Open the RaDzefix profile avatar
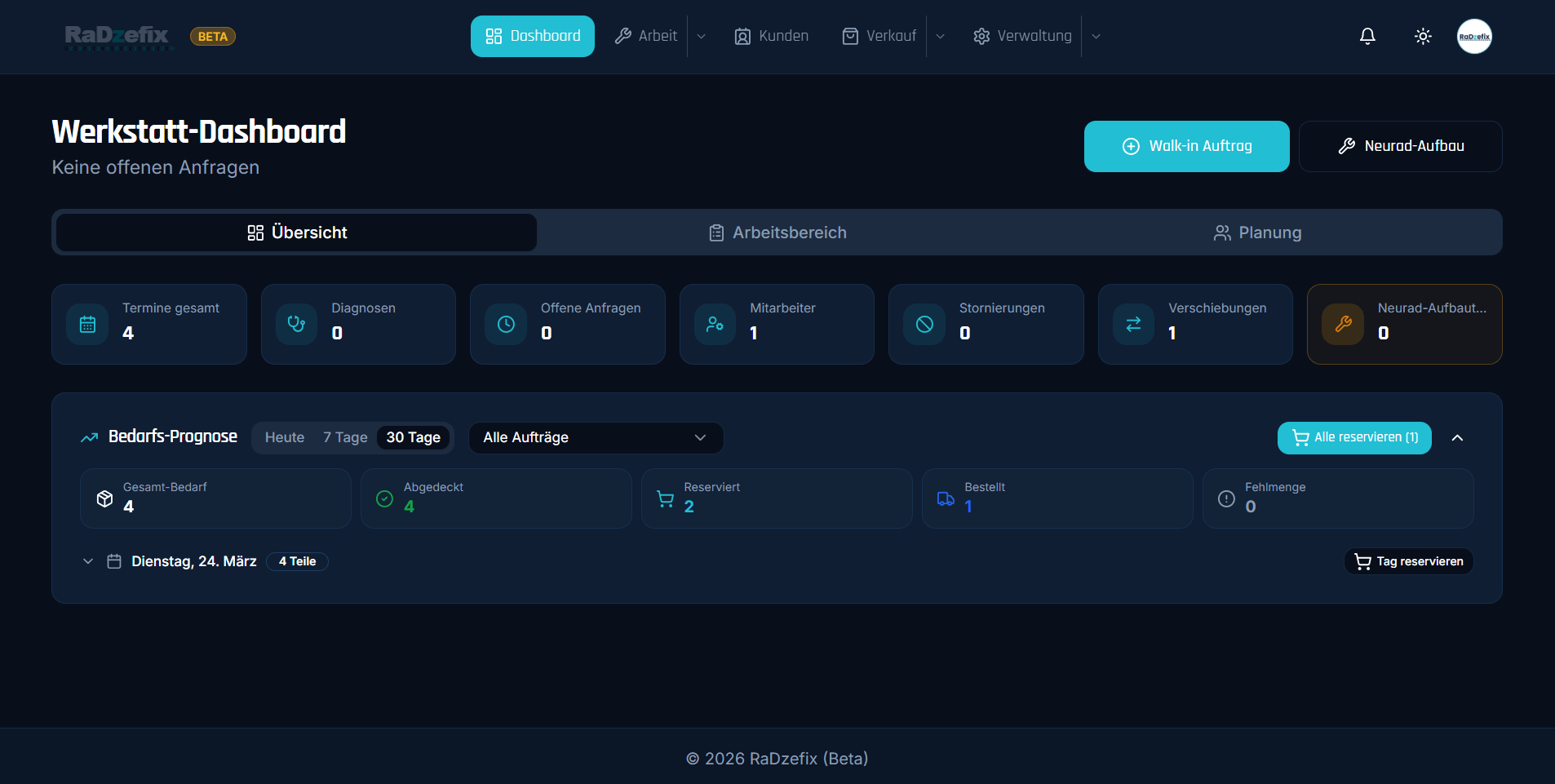 click(1475, 36)
